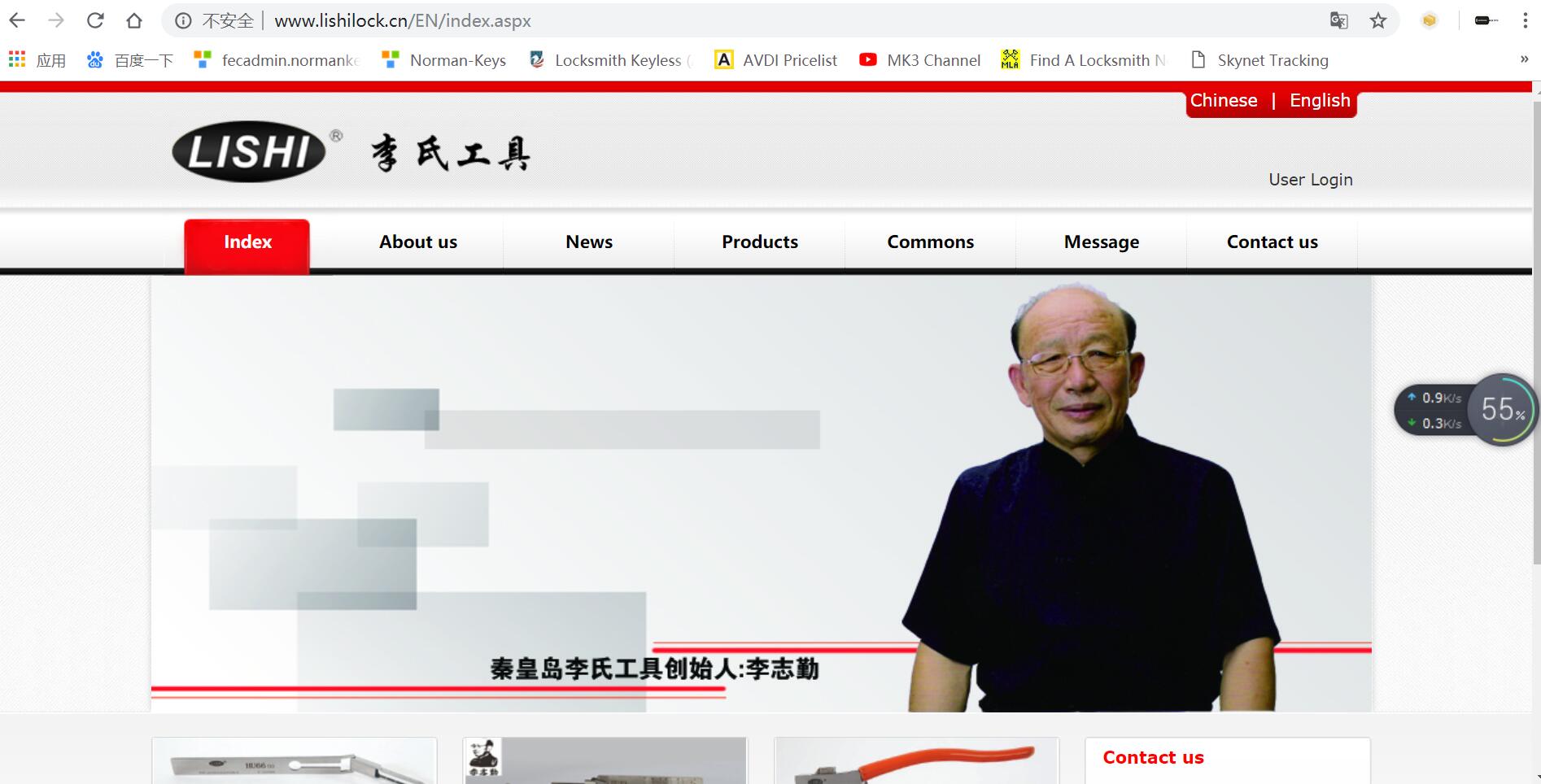Open the MK3 Channel bookmark
This screenshot has width=1541, height=784.
pos(920,60)
